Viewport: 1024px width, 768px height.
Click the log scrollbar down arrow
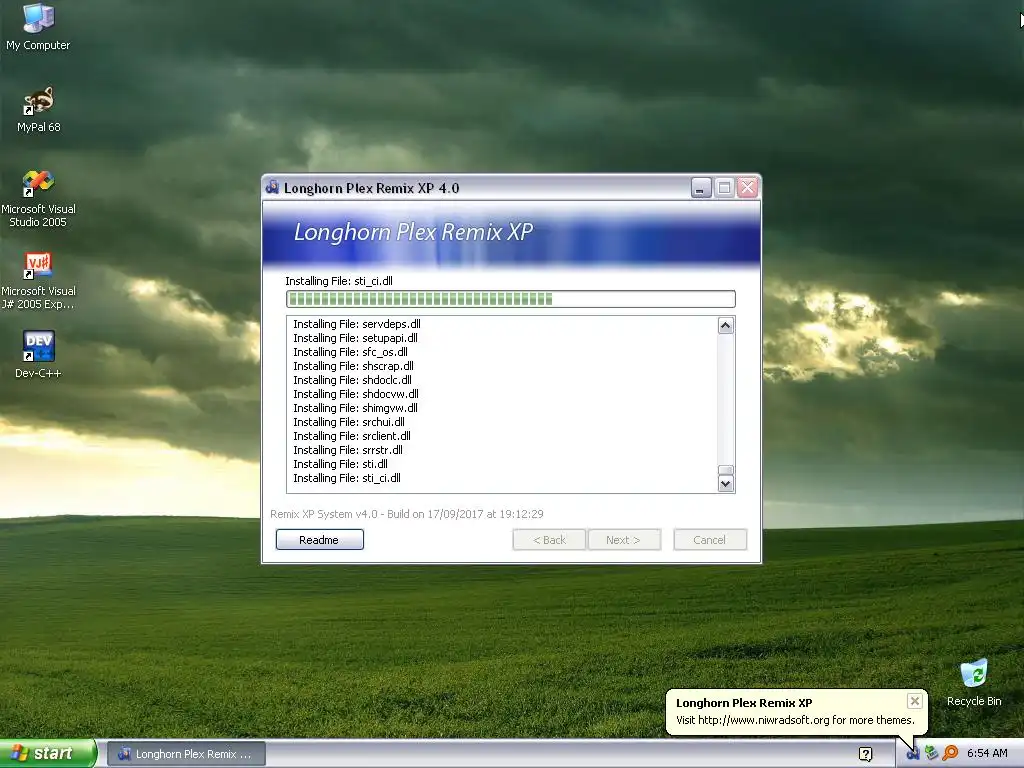click(726, 483)
